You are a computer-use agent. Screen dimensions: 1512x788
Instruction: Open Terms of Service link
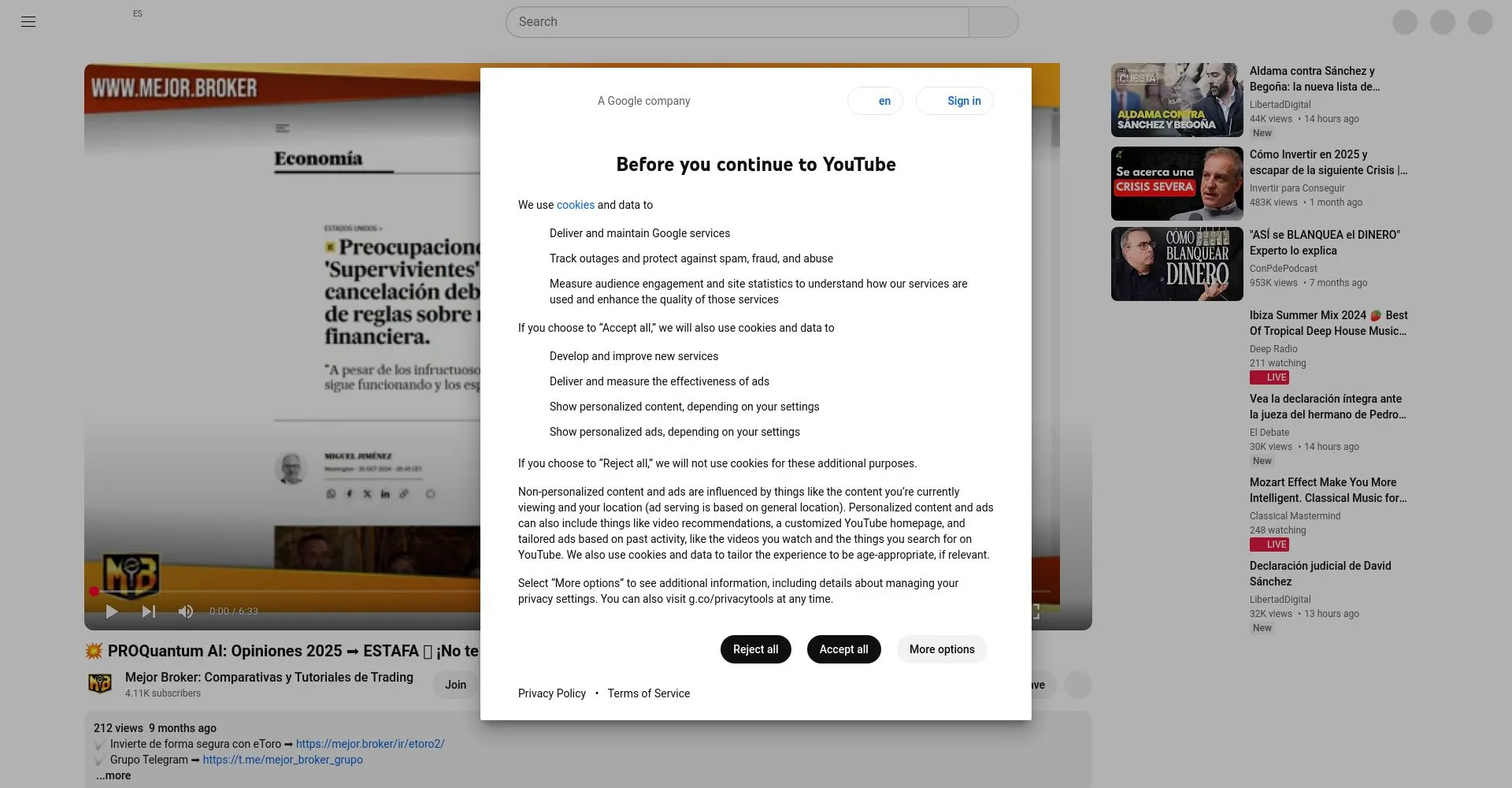point(648,693)
